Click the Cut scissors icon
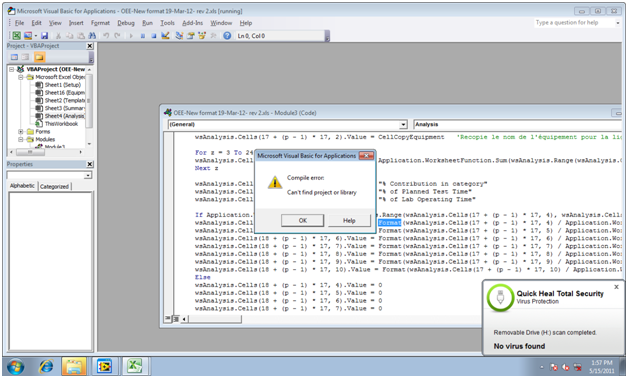The image size is (628, 378). (58, 36)
